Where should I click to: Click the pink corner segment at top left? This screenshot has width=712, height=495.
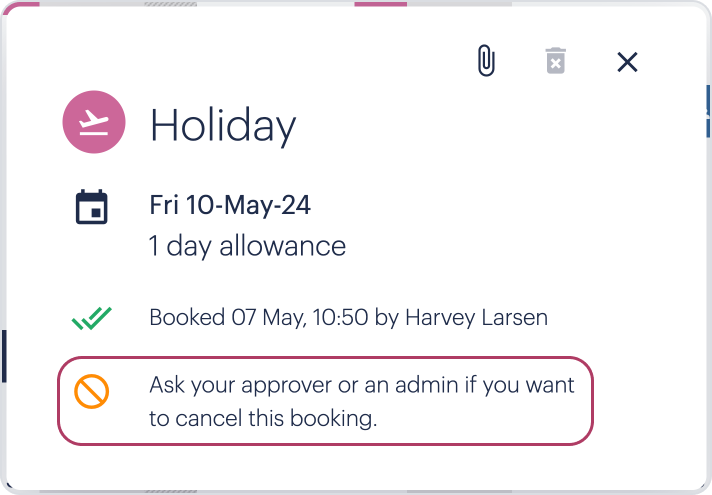(20, 6)
